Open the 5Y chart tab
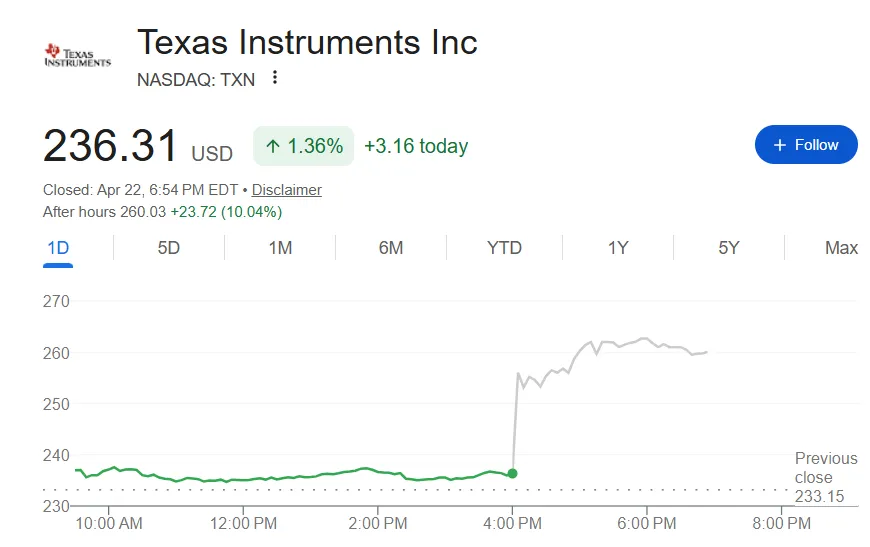This screenshot has height=547, width=870. click(729, 248)
